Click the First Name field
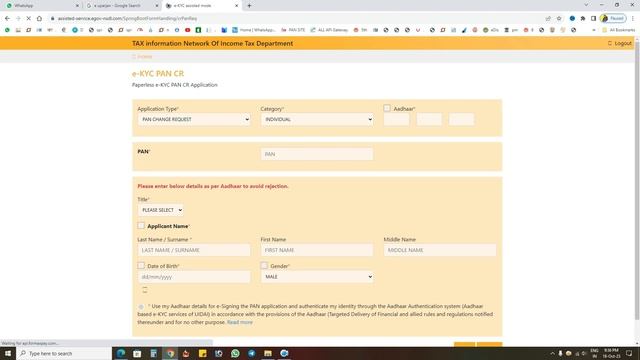The width and height of the screenshot is (640, 360). click(317, 250)
